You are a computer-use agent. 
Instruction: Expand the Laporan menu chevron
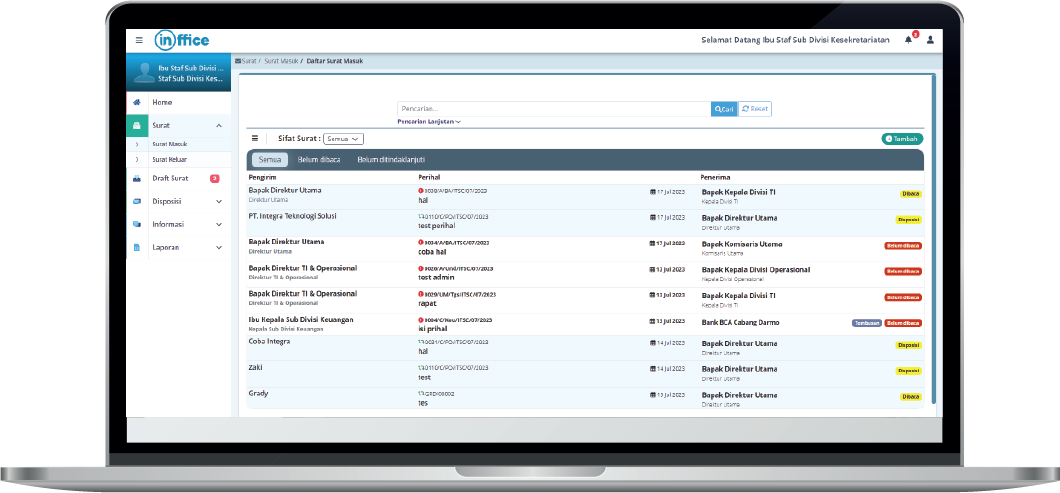(218, 247)
